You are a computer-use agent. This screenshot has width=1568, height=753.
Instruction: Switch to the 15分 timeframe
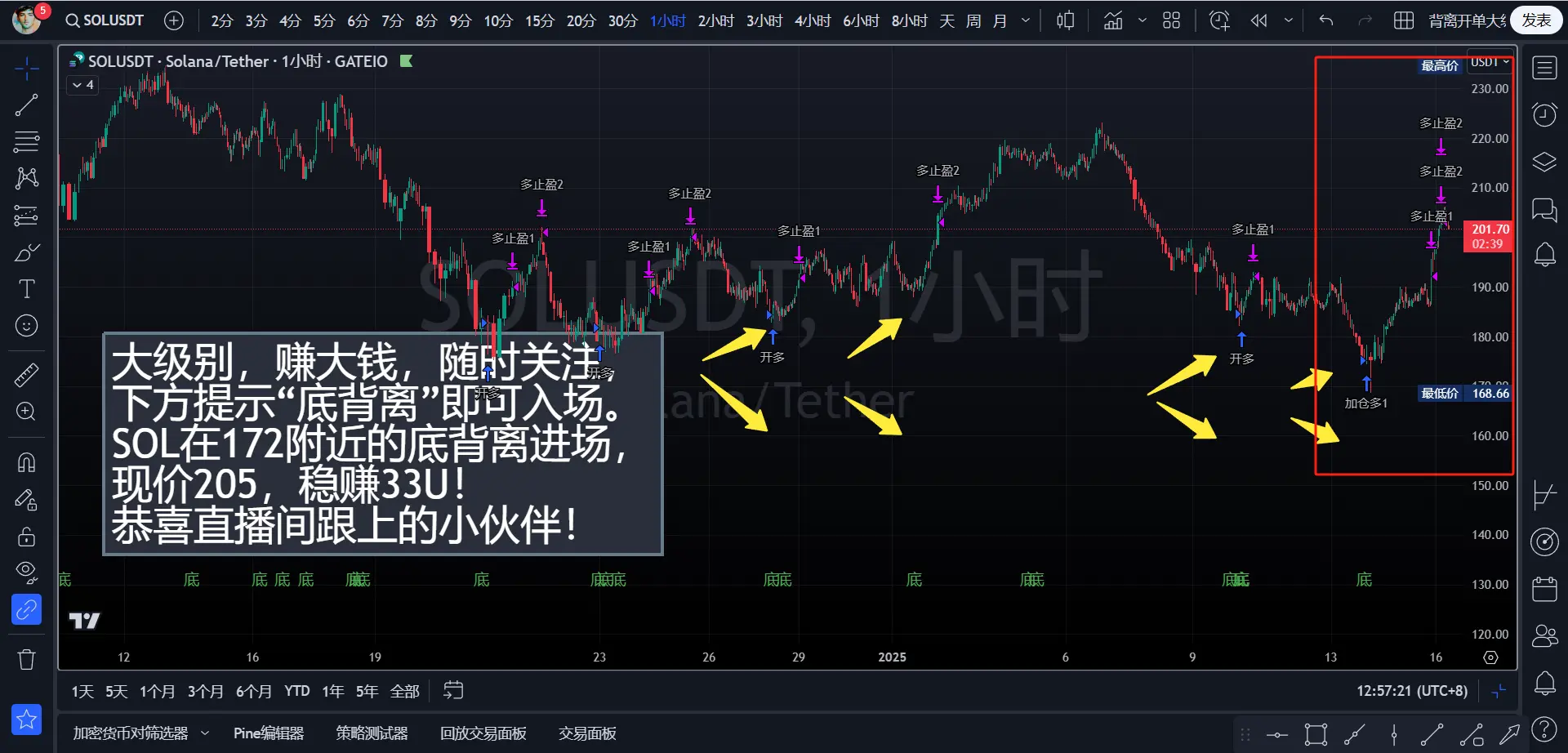539,20
